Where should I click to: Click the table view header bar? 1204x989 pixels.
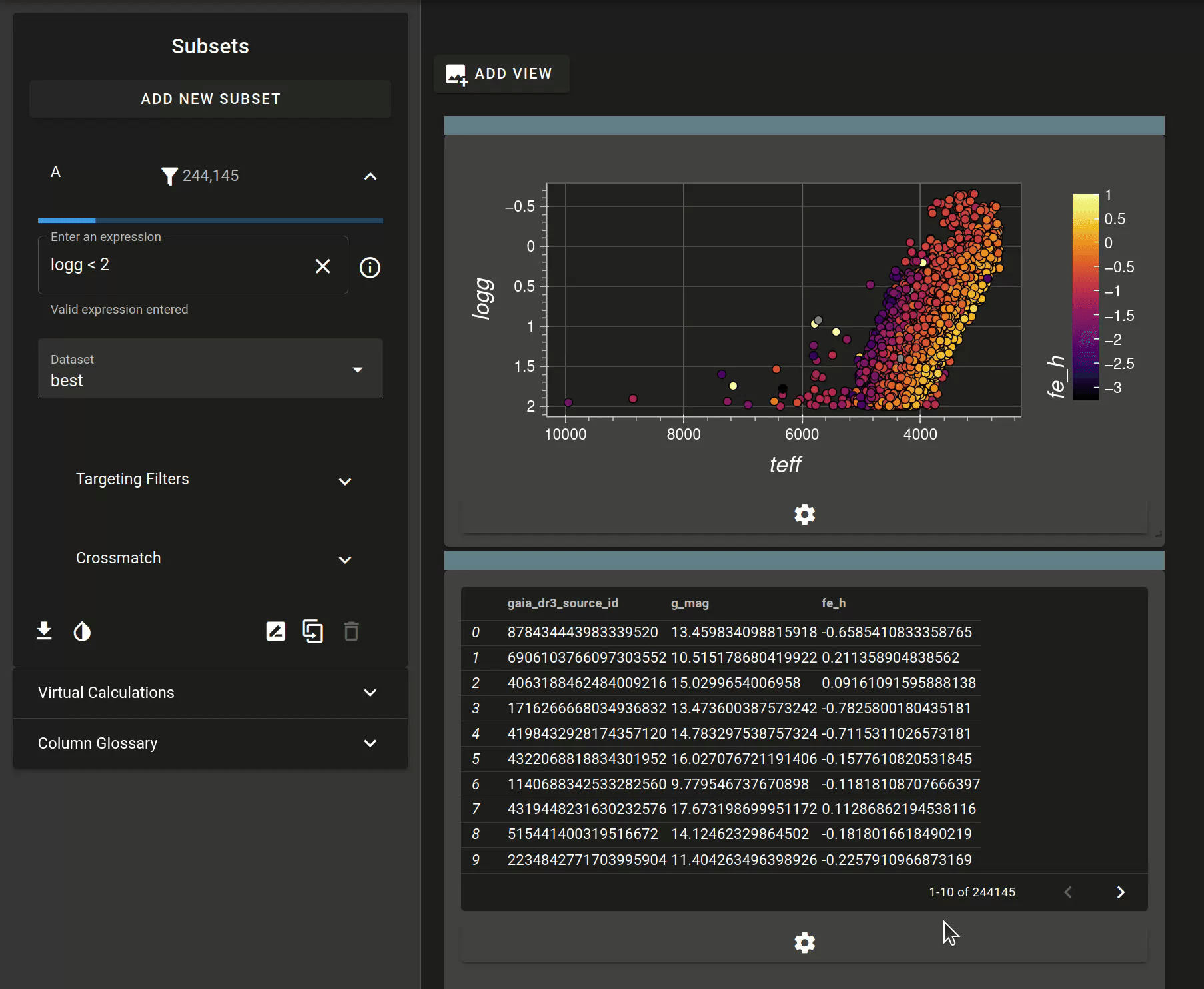(804, 560)
